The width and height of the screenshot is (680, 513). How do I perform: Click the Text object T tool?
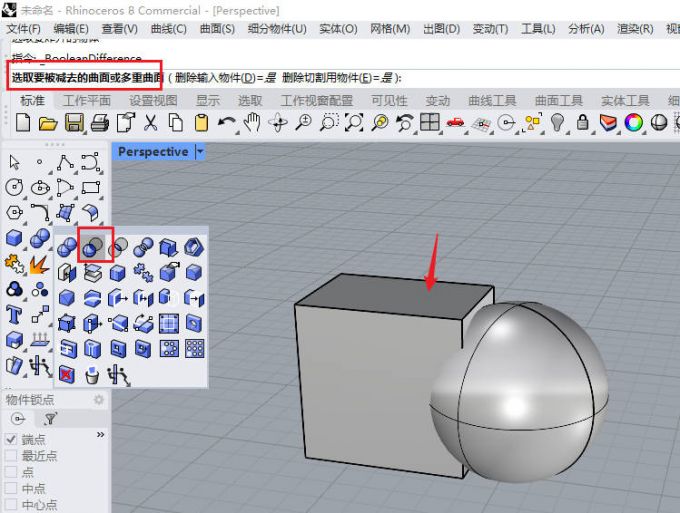(x=14, y=315)
